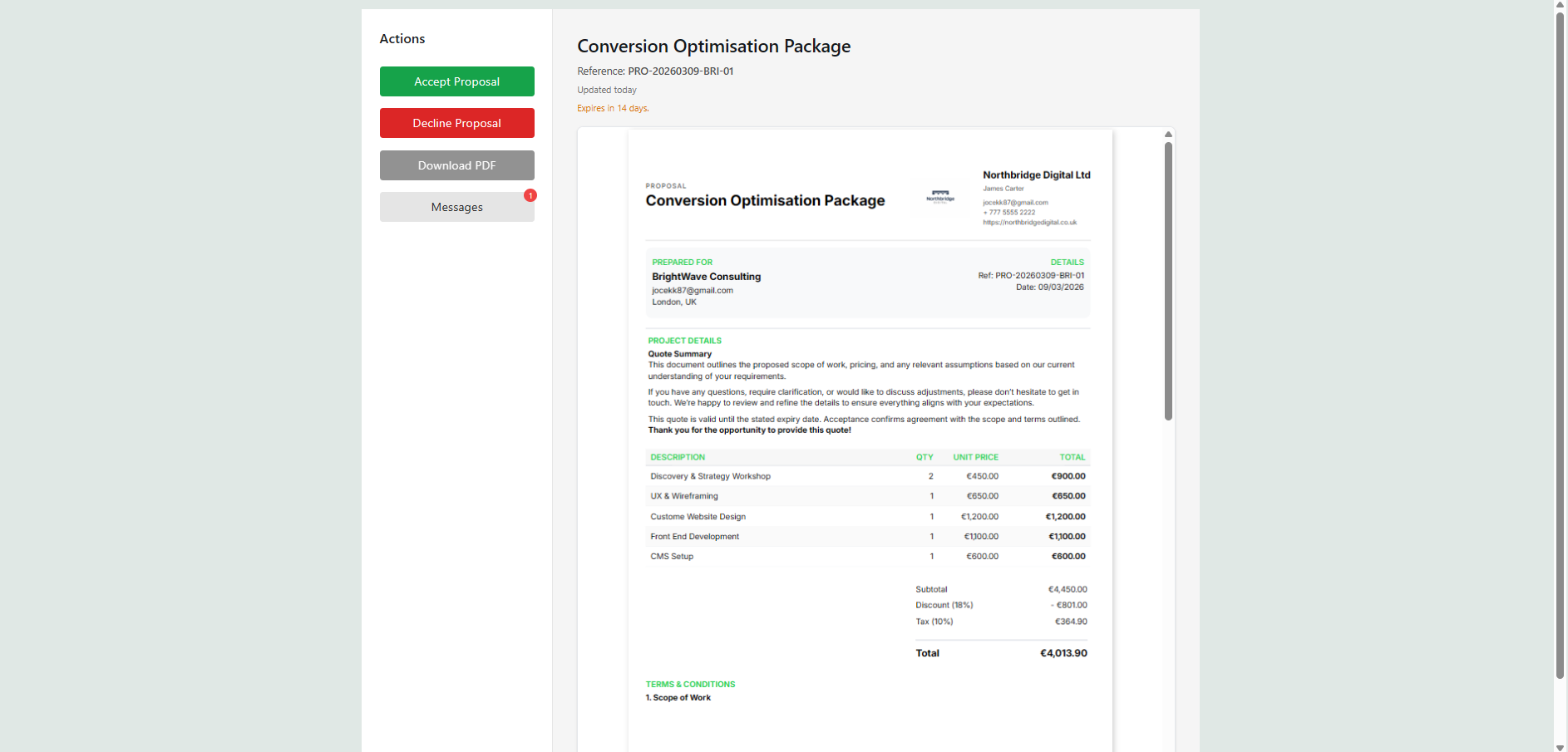The height and width of the screenshot is (752, 1568).
Task: Click the page heading 'Conversion Optimisation Package'
Action: click(x=714, y=47)
